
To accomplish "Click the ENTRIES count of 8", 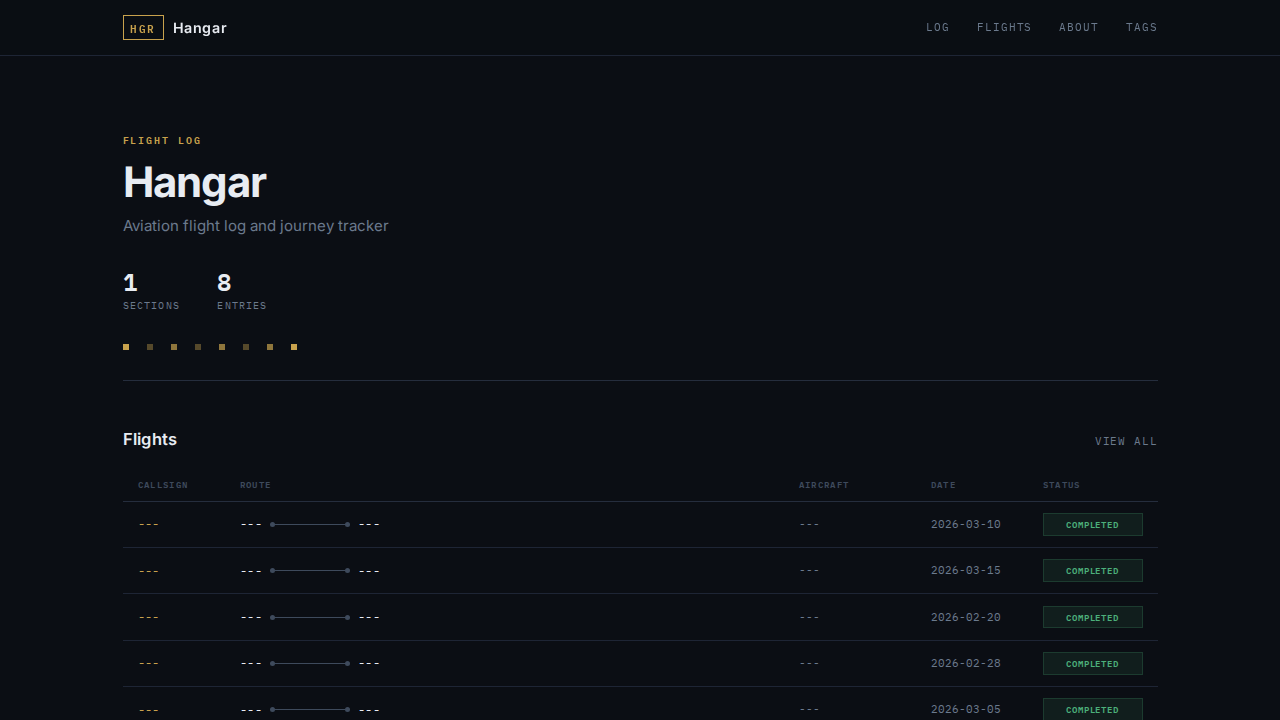I will pyautogui.click(x=224, y=283).
